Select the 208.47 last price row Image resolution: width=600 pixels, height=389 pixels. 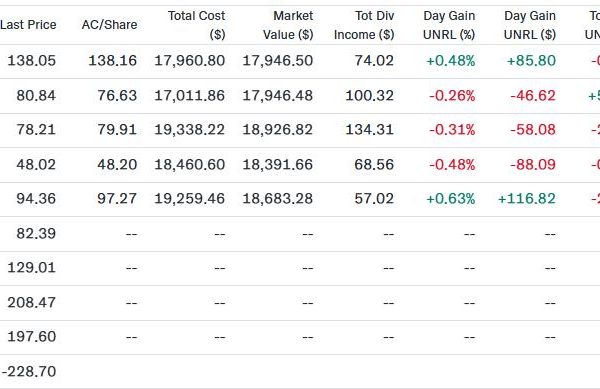point(300,303)
